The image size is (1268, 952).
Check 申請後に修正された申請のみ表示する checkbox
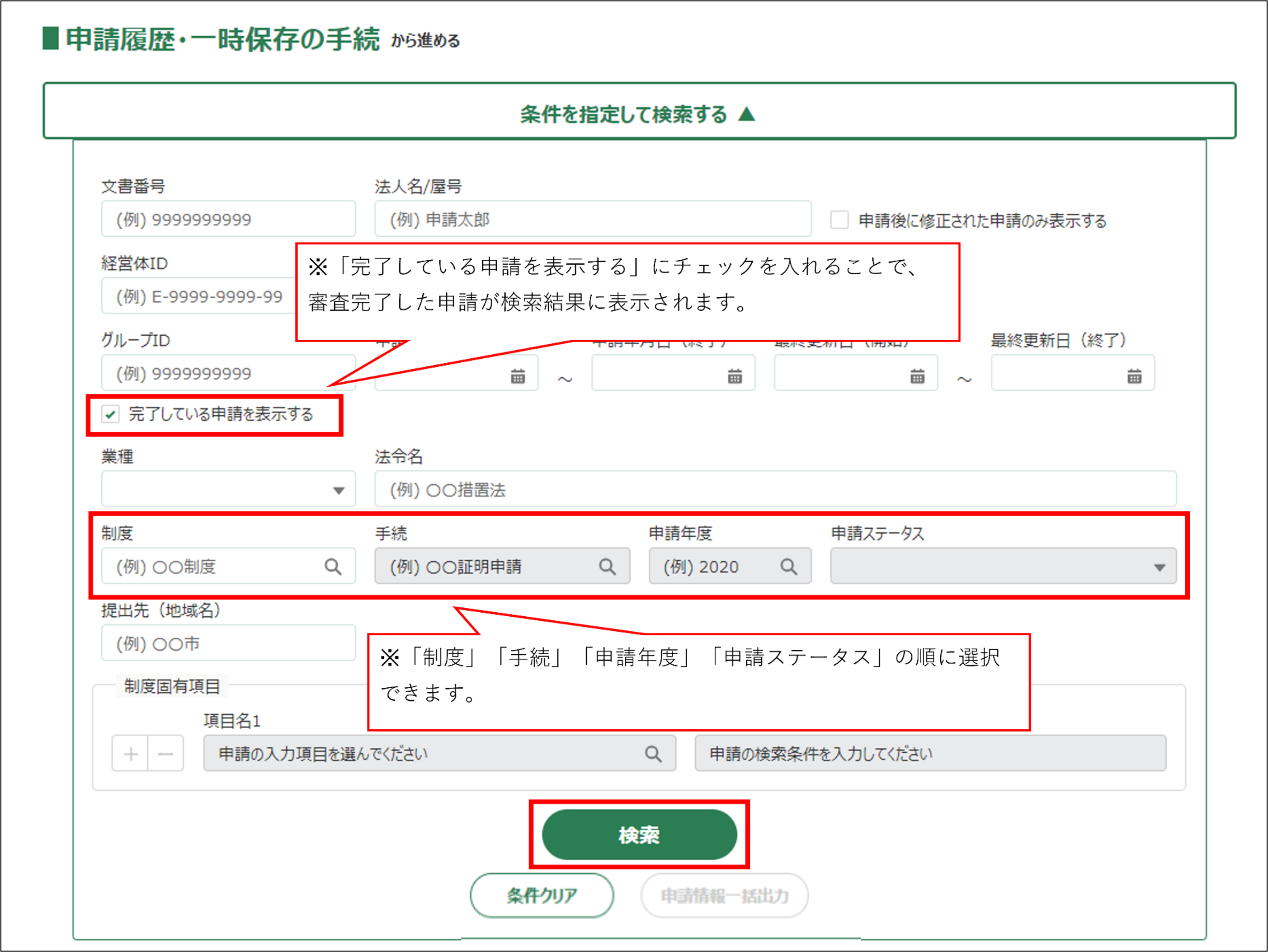pos(839,220)
